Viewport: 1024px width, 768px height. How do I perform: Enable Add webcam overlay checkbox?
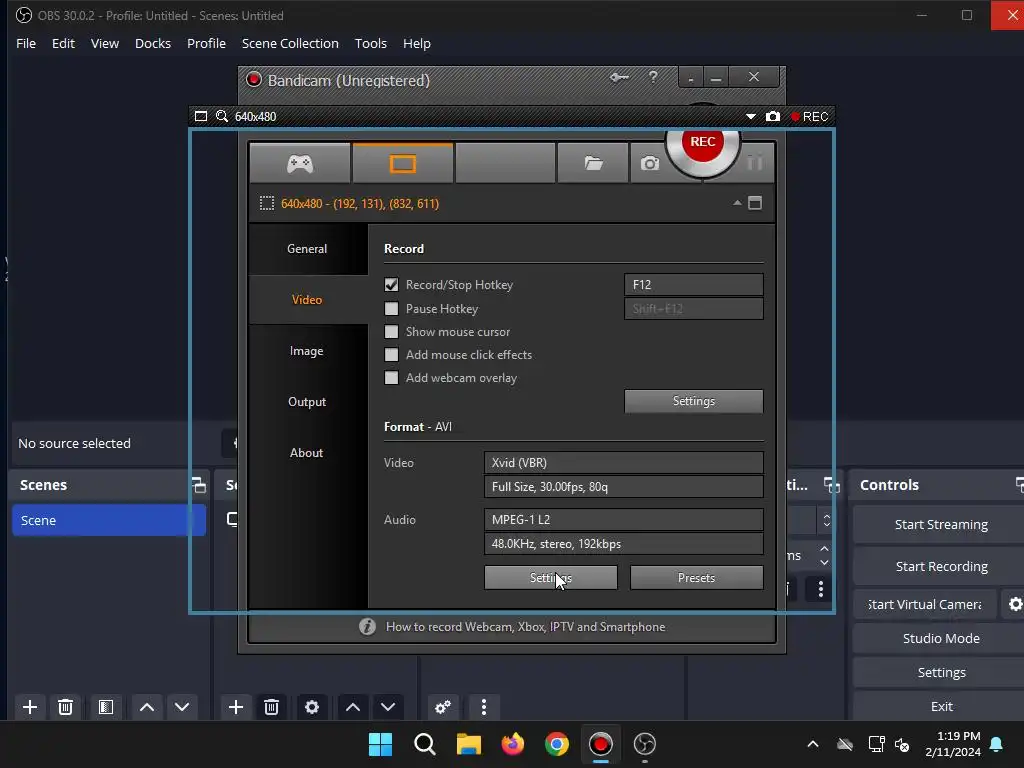pyautogui.click(x=391, y=377)
